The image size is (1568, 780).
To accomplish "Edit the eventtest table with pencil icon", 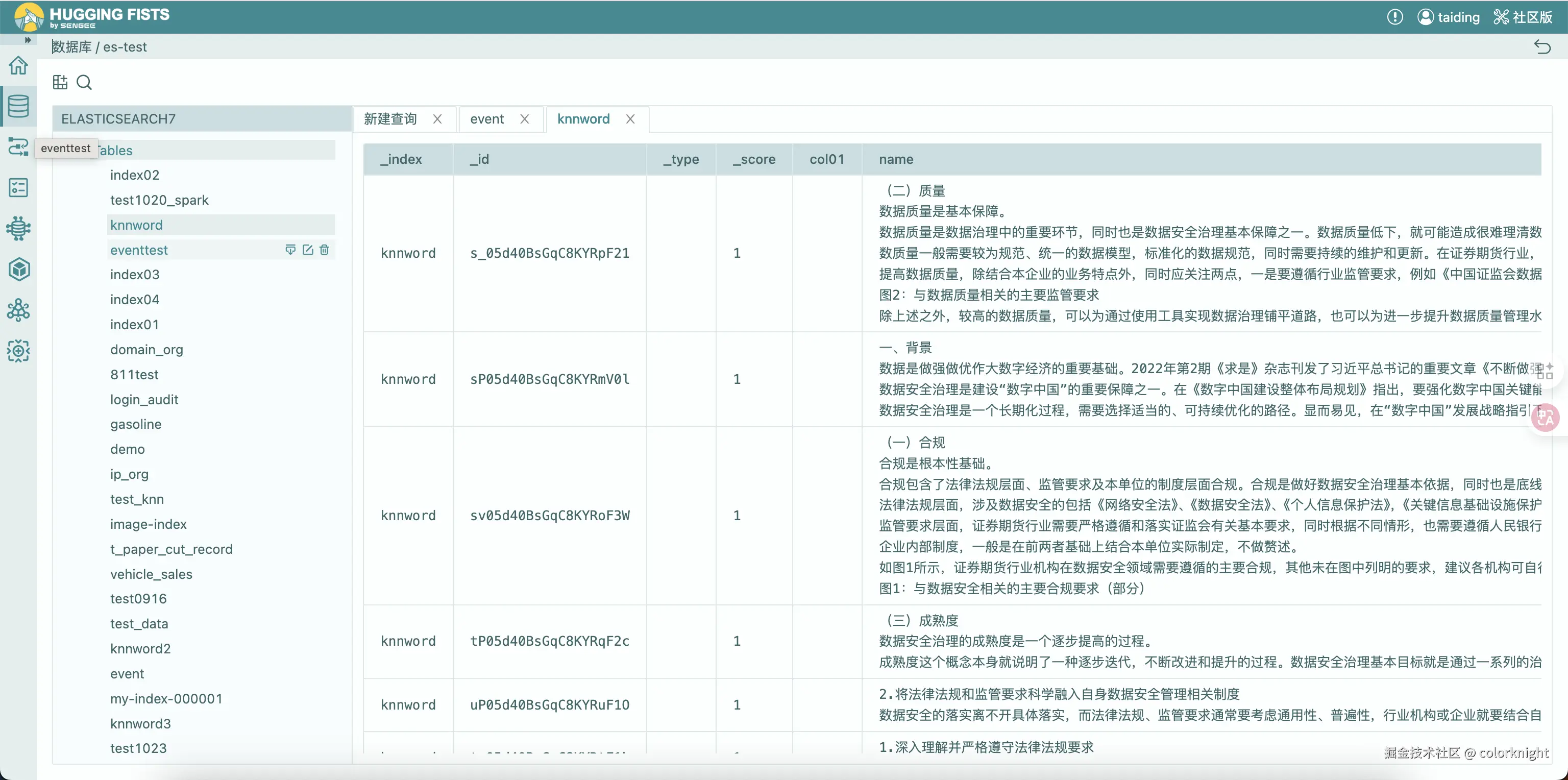I will coord(308,250).
